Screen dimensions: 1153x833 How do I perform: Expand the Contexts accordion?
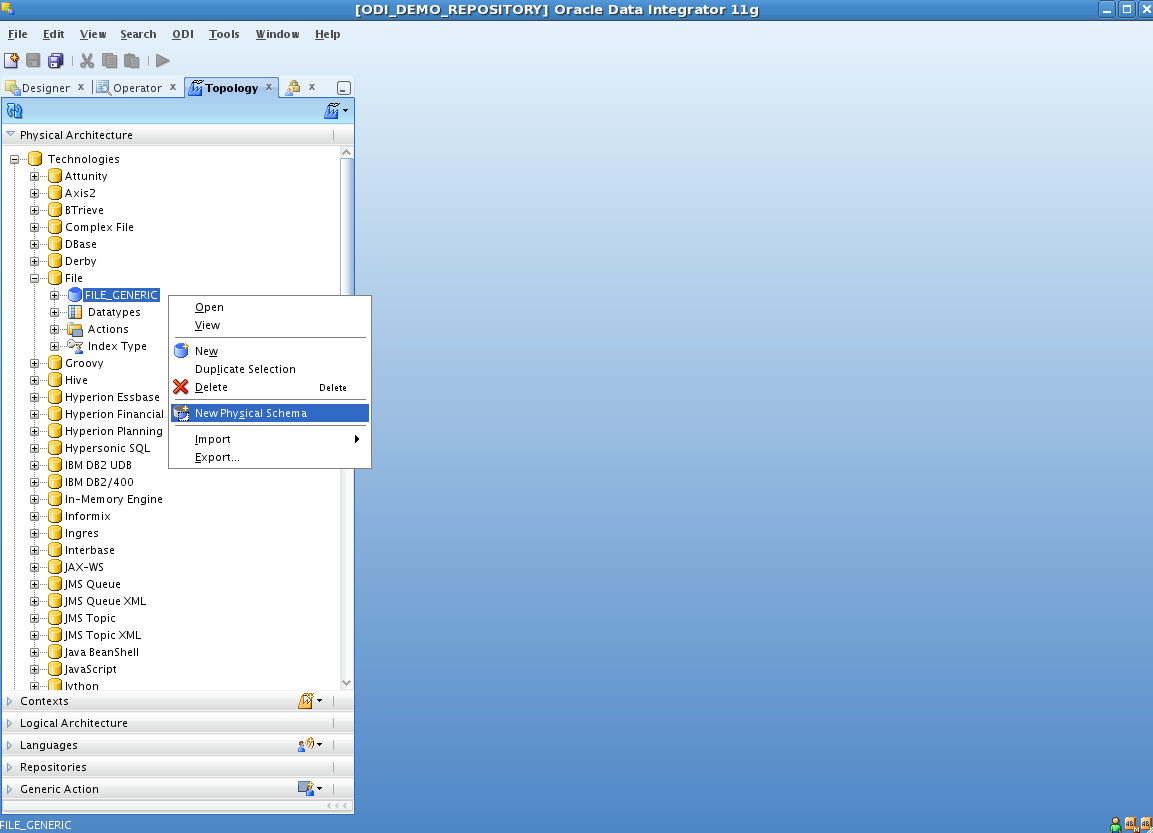pos(10,701)
